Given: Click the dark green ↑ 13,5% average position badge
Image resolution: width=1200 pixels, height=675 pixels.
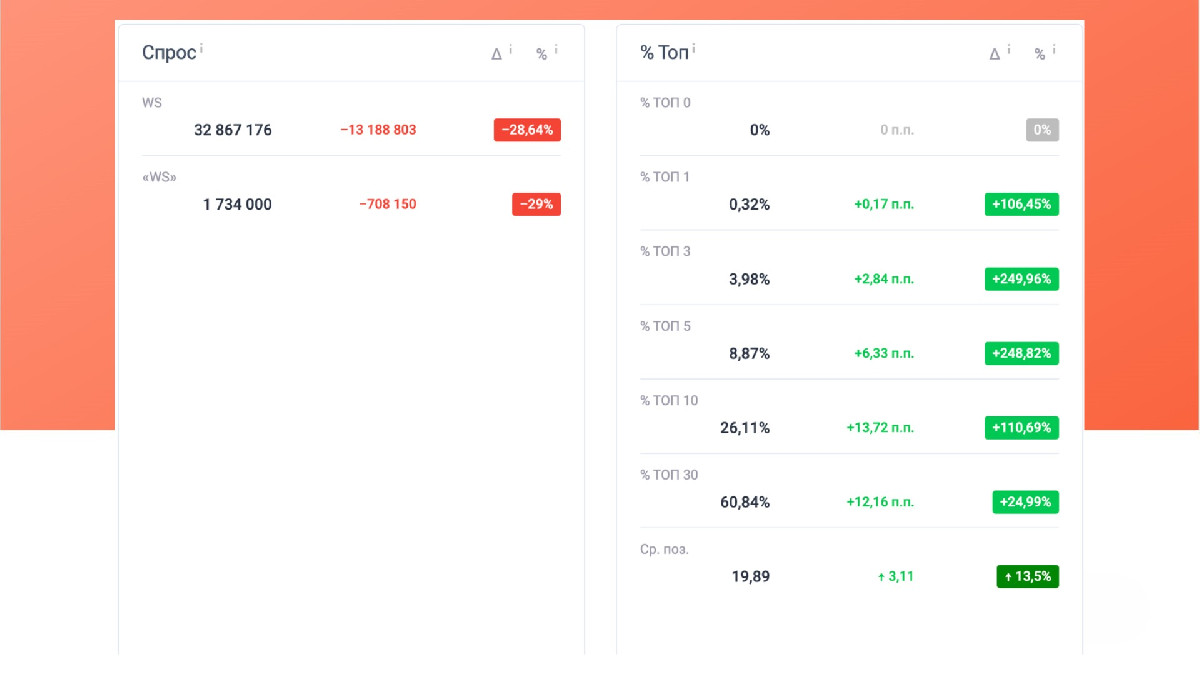Looking at the screenshot, I should point(1027,577).
